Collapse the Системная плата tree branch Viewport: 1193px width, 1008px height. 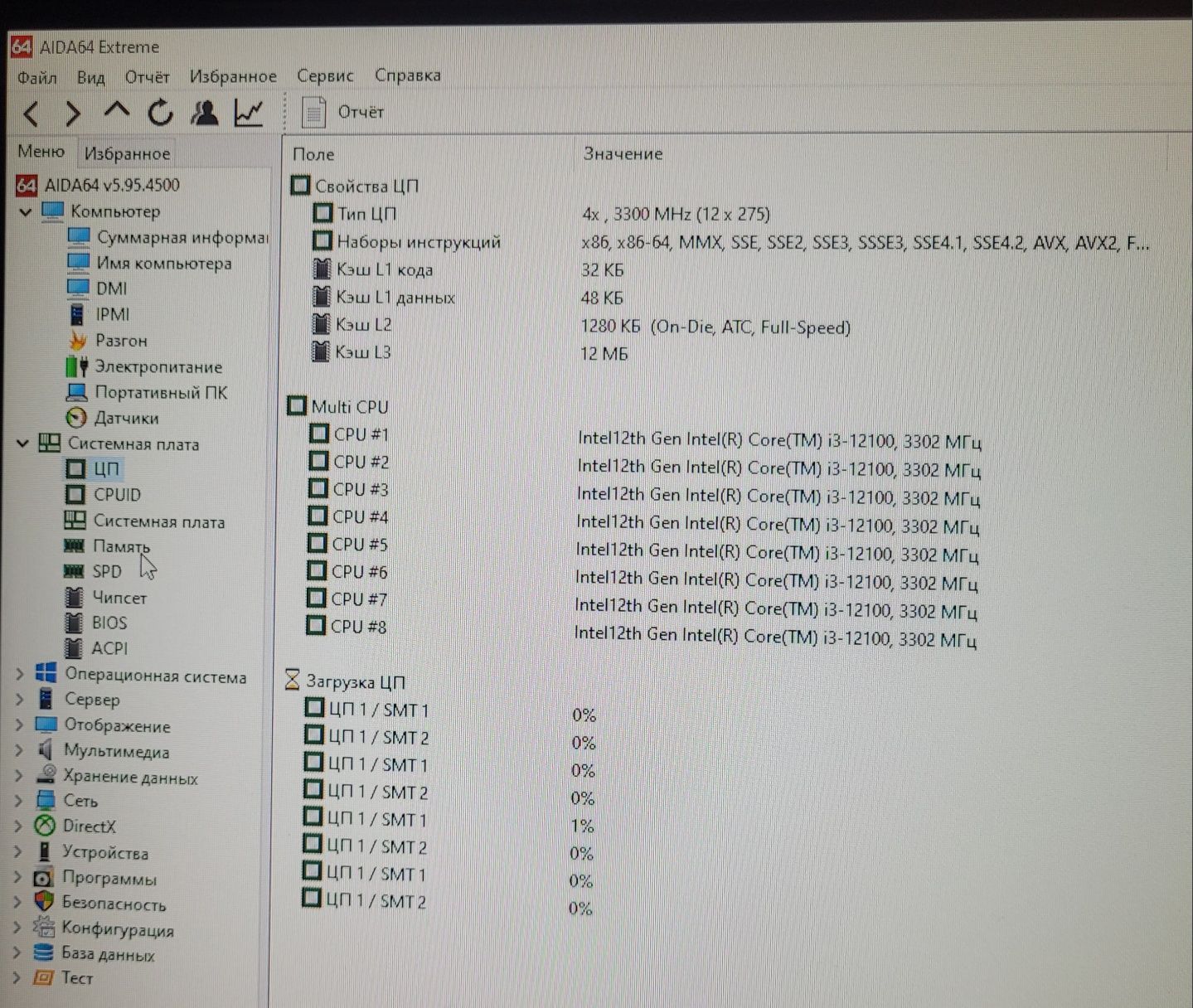(x=22, y=443)
